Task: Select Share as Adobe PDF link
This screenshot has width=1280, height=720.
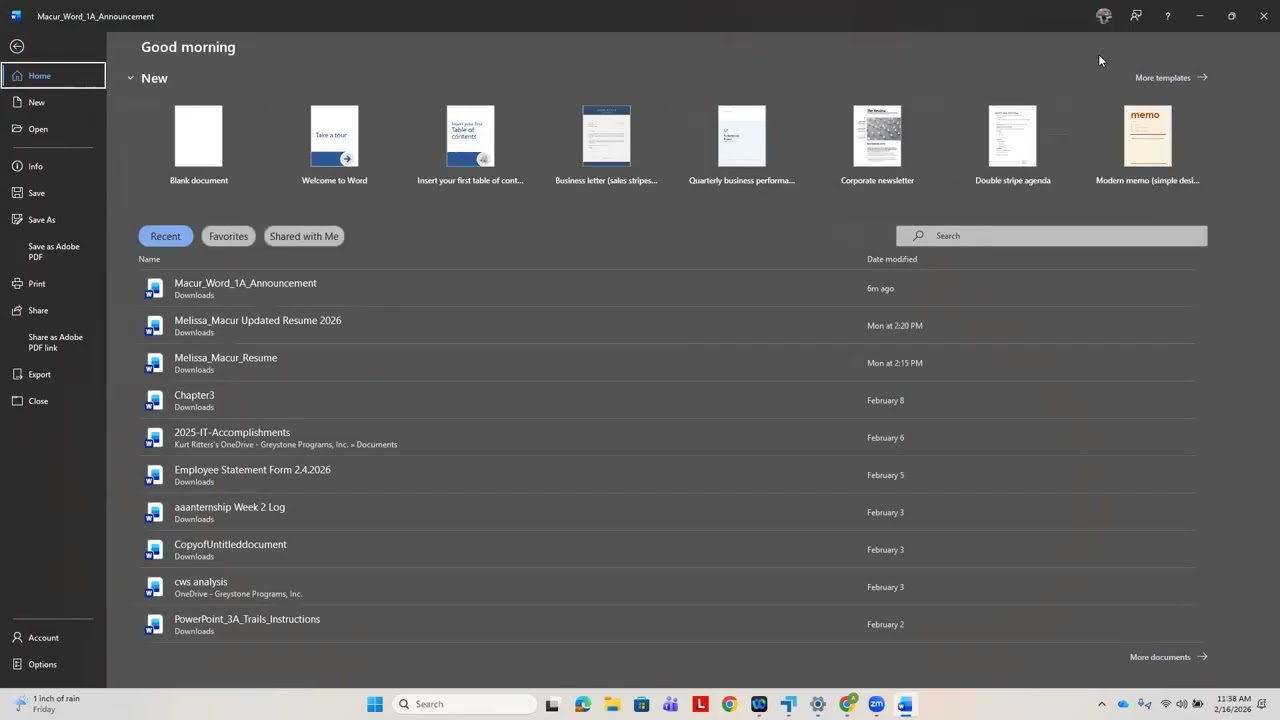Action: click(54, 342)
